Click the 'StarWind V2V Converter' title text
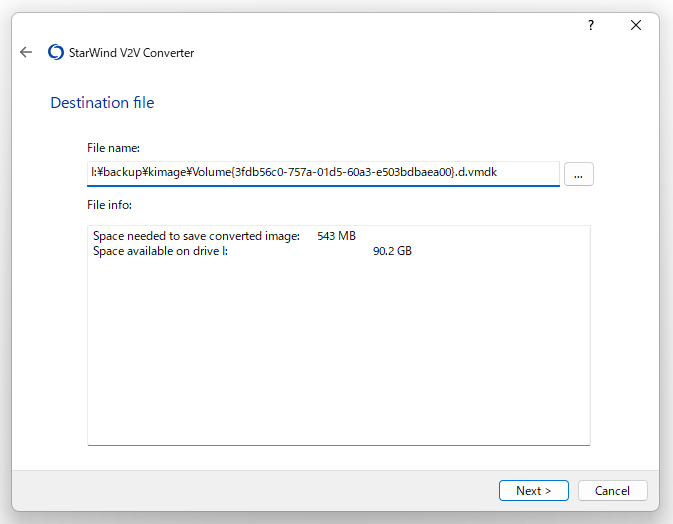The width and height of the screenshot is (673, 524). pos(131,53)
